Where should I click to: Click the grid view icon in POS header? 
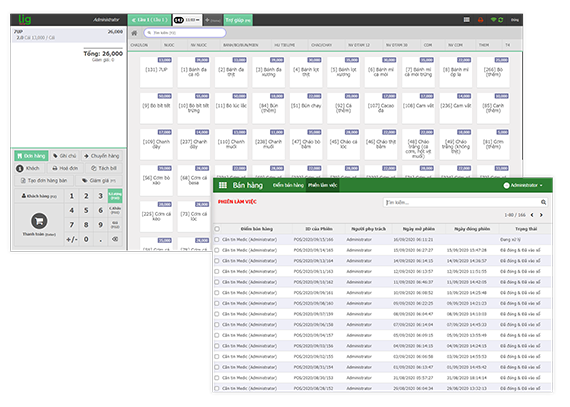point(466,20)
